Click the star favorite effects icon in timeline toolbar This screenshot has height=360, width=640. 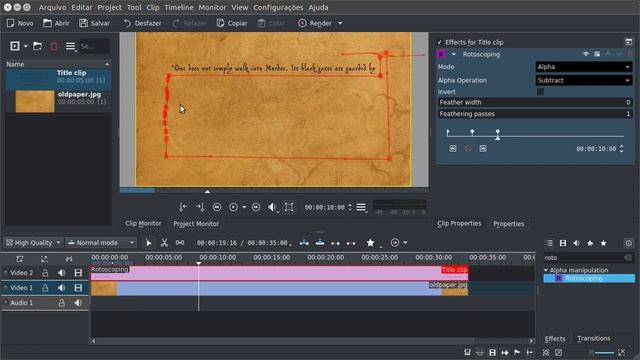370,243
